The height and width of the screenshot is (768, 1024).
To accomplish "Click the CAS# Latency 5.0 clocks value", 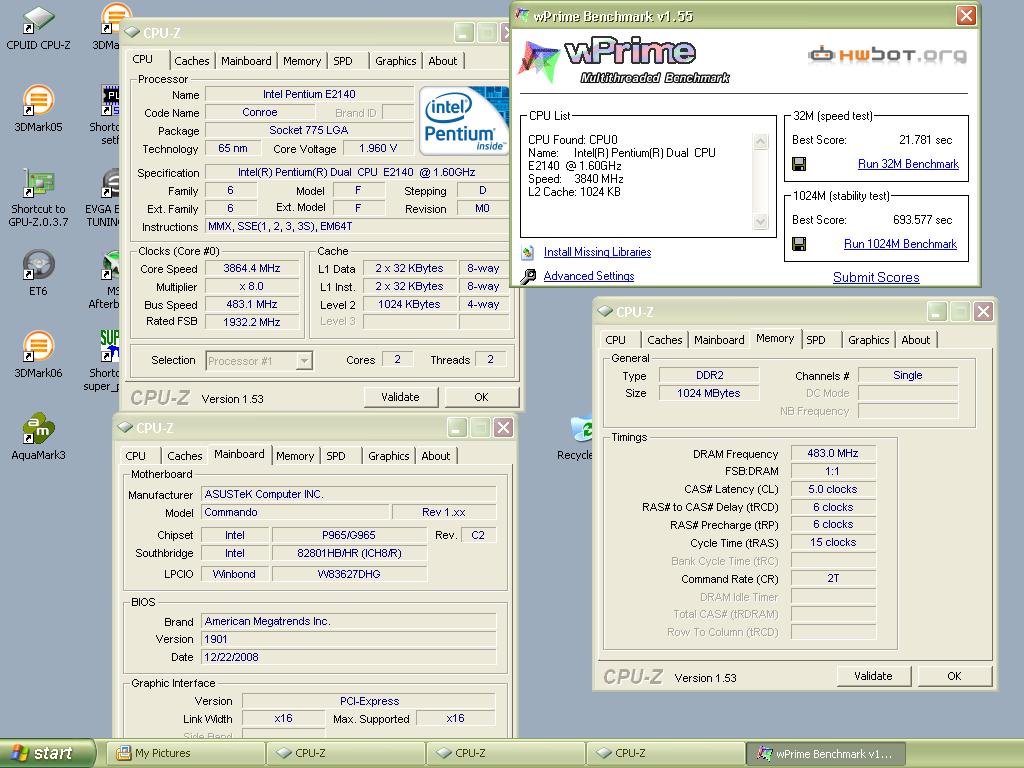I will tap(833, 489).
